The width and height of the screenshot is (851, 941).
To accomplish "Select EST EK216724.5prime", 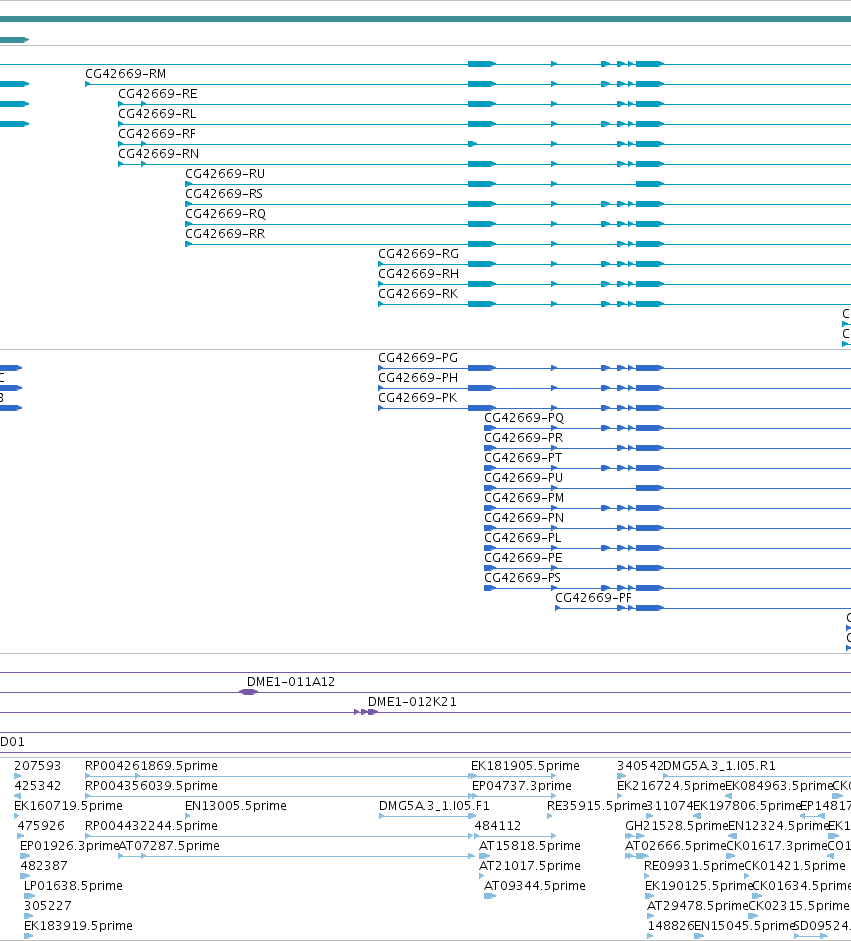I will tap(671, 786).
